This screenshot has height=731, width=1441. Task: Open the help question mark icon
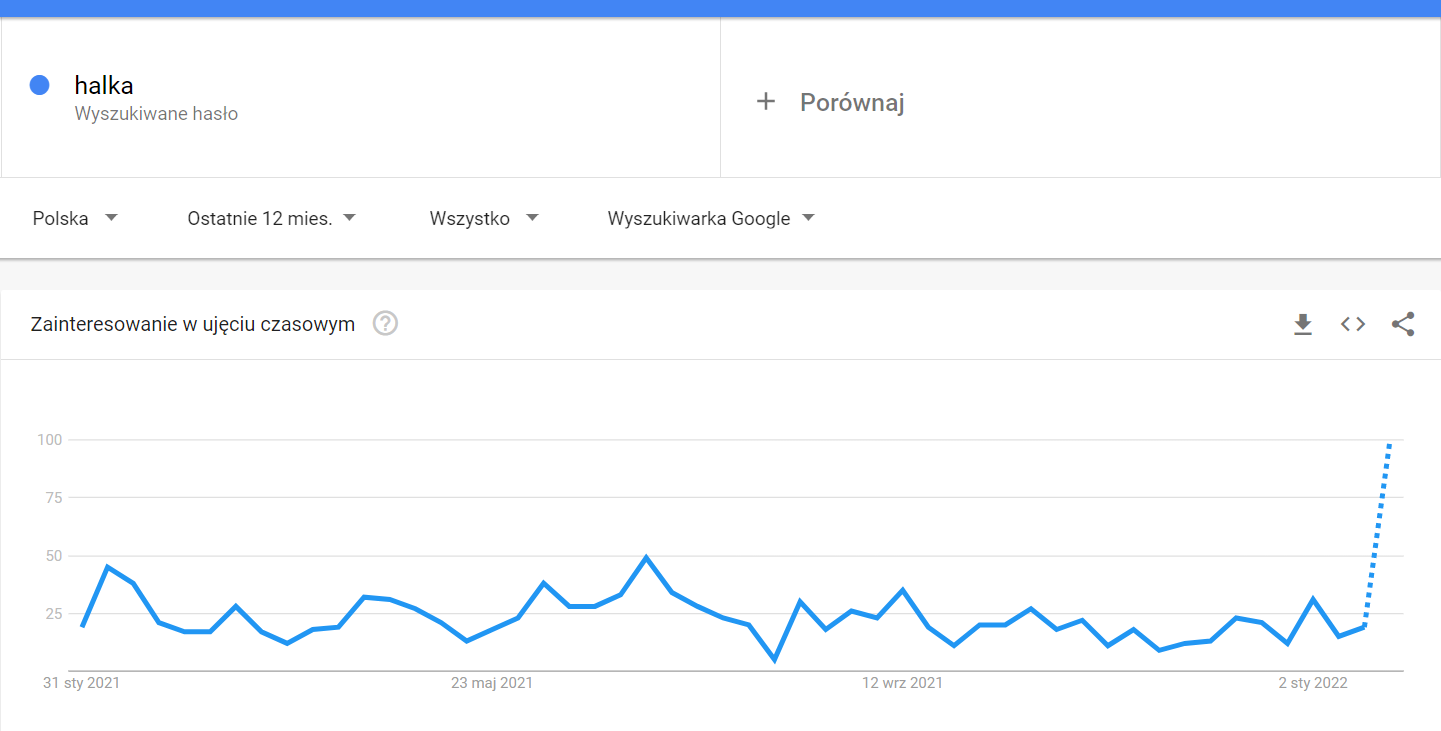tap(385, 324)
